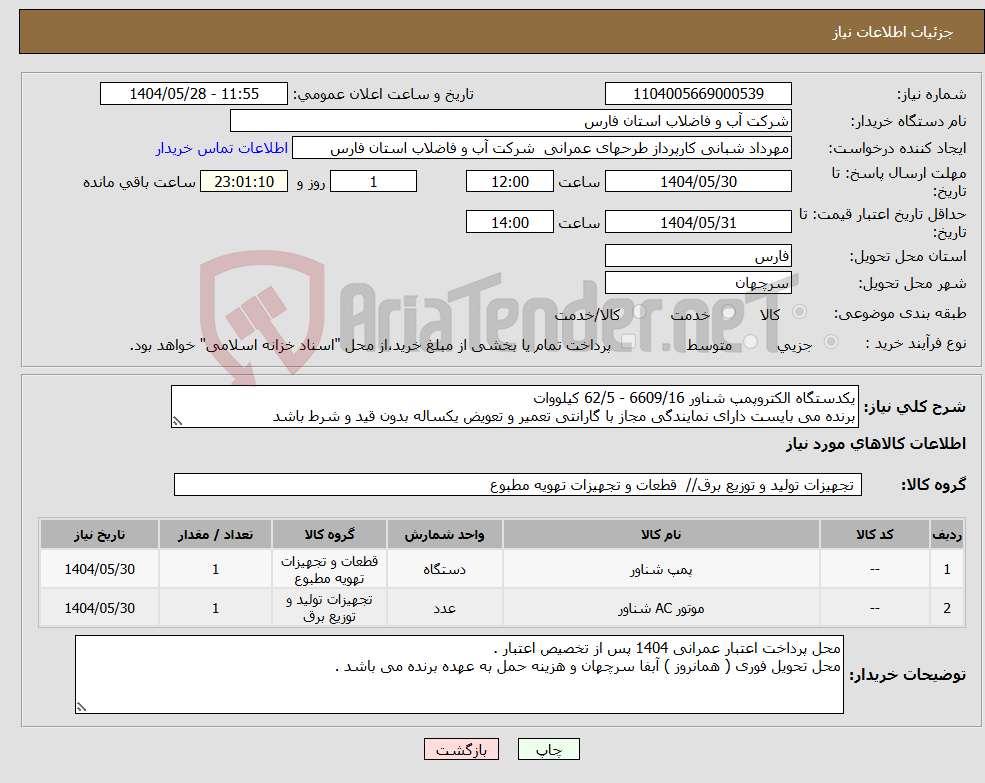Click the بازگشت button
This screenshot has width=985, height=783.
coord(461,748)
